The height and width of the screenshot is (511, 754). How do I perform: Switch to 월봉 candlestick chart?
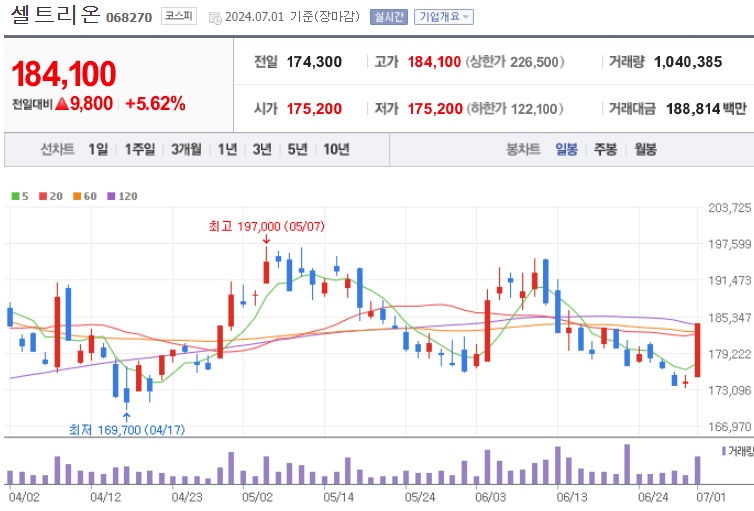(645, 149)
